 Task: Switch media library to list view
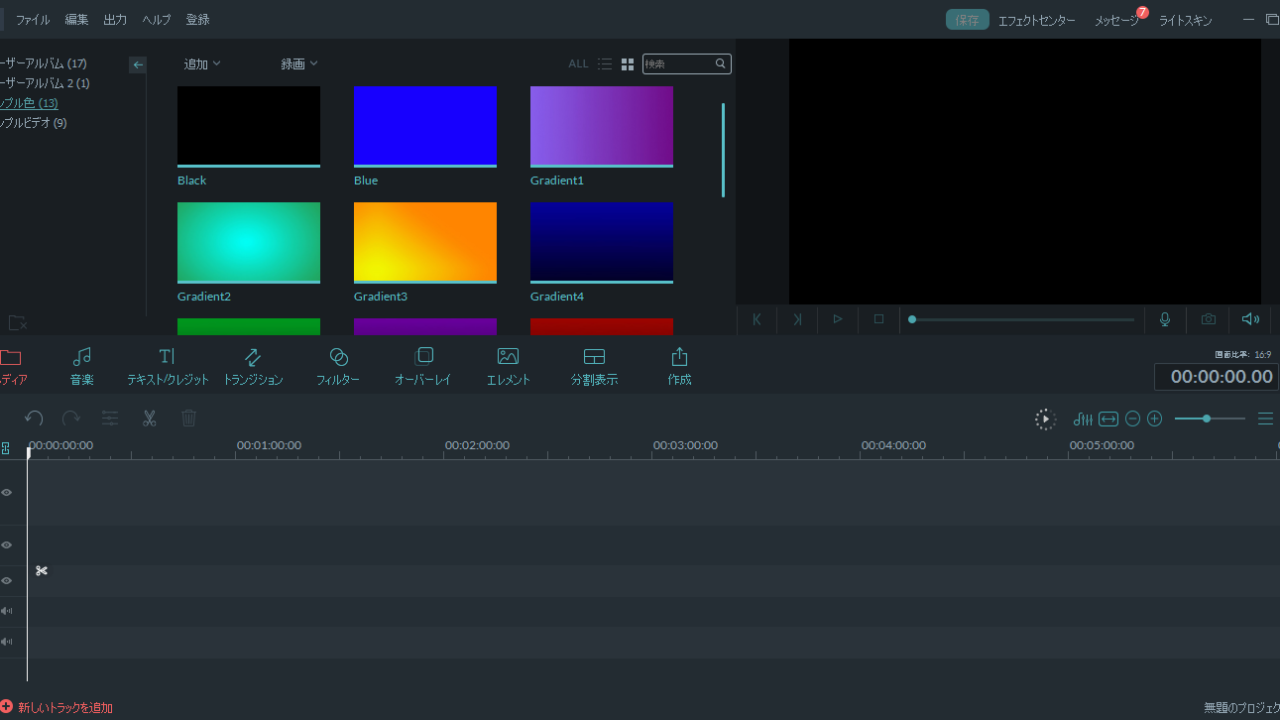[605, 64]
